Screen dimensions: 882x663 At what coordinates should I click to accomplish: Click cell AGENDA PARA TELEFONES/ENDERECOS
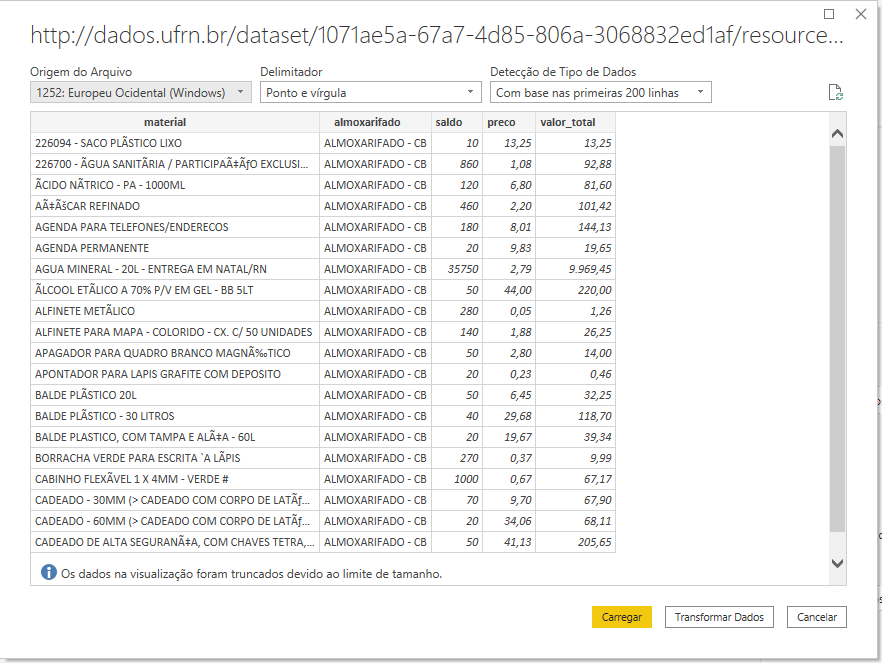[x=175, y=227]
